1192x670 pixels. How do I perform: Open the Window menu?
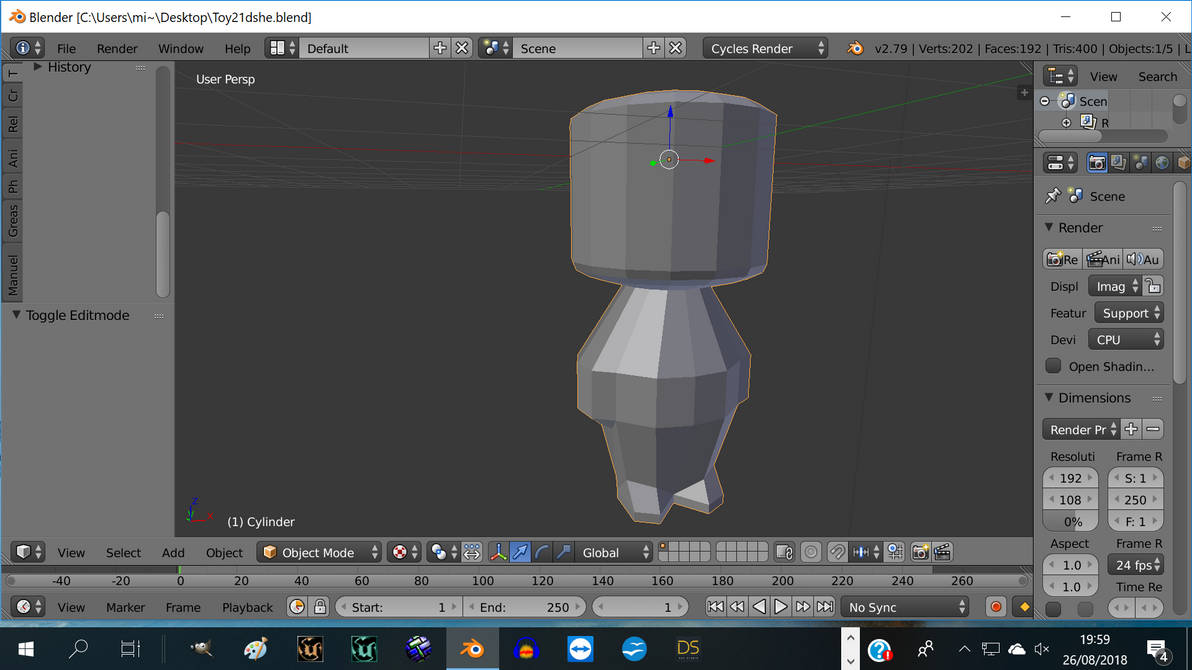point(180,48)
